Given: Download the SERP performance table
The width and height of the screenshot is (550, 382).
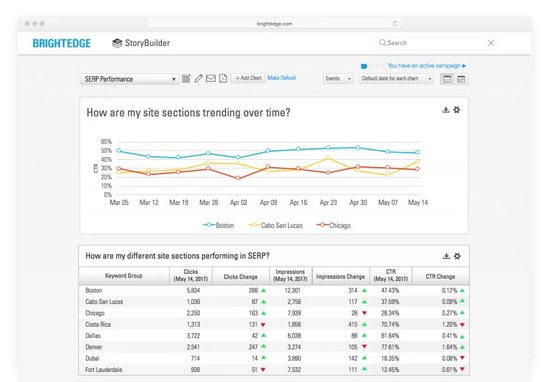Looking at the screenshot, I should pos(446,256).
